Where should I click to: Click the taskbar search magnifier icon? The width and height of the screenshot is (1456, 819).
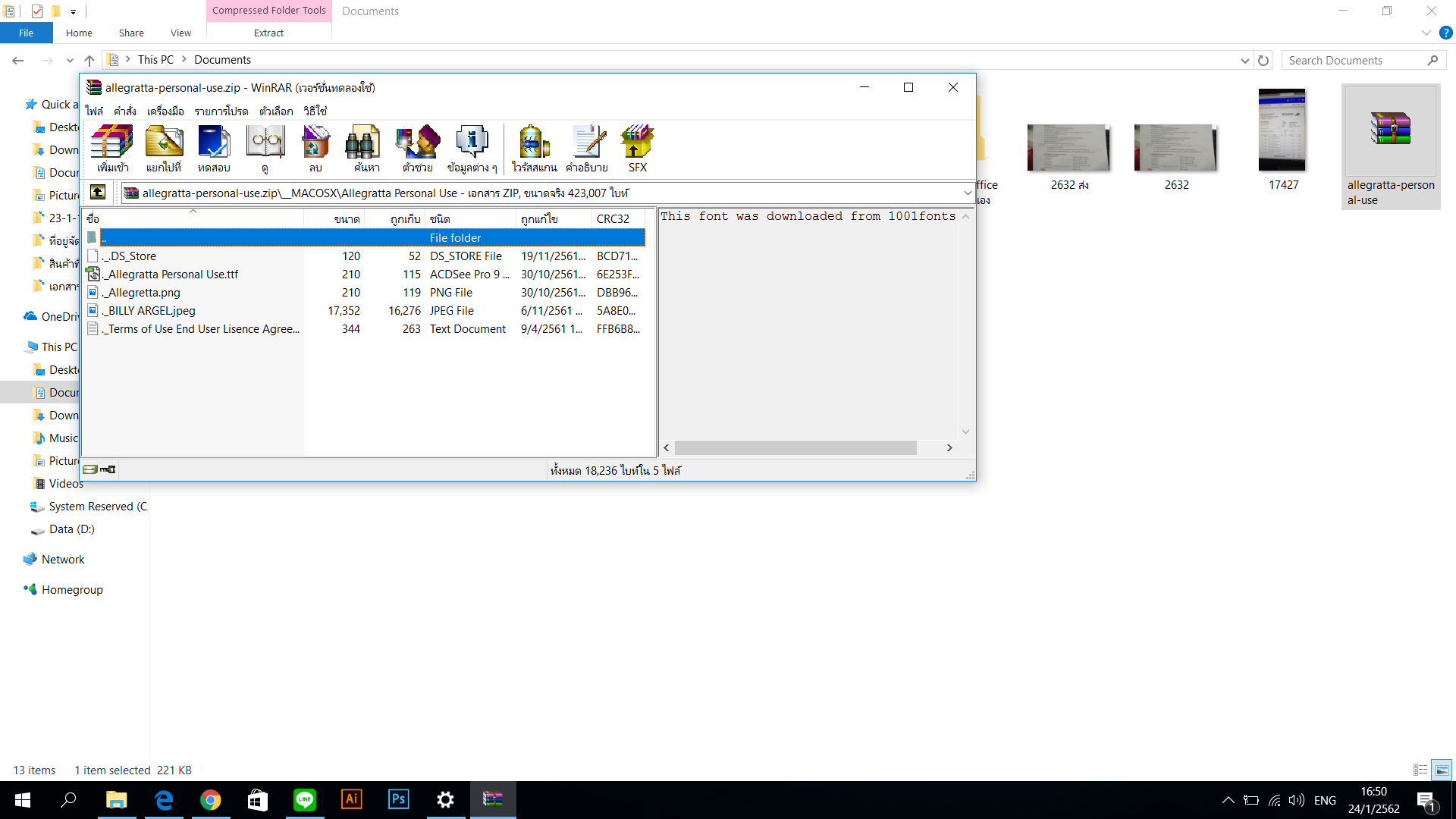coord(69,800)
